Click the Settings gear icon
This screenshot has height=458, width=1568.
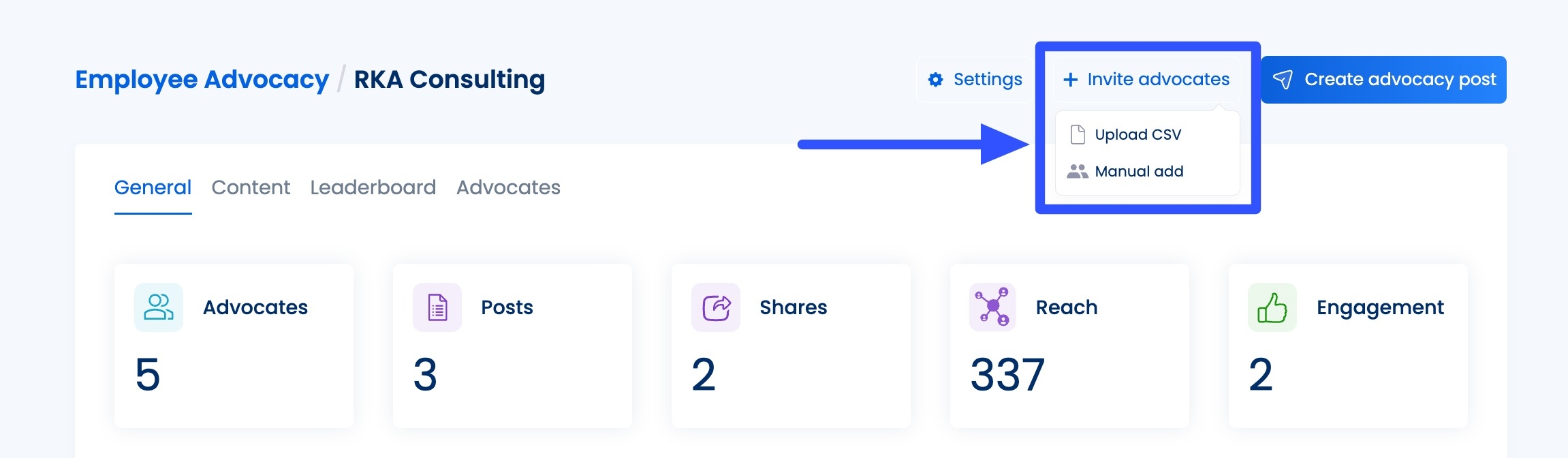[x=936, y=80]
